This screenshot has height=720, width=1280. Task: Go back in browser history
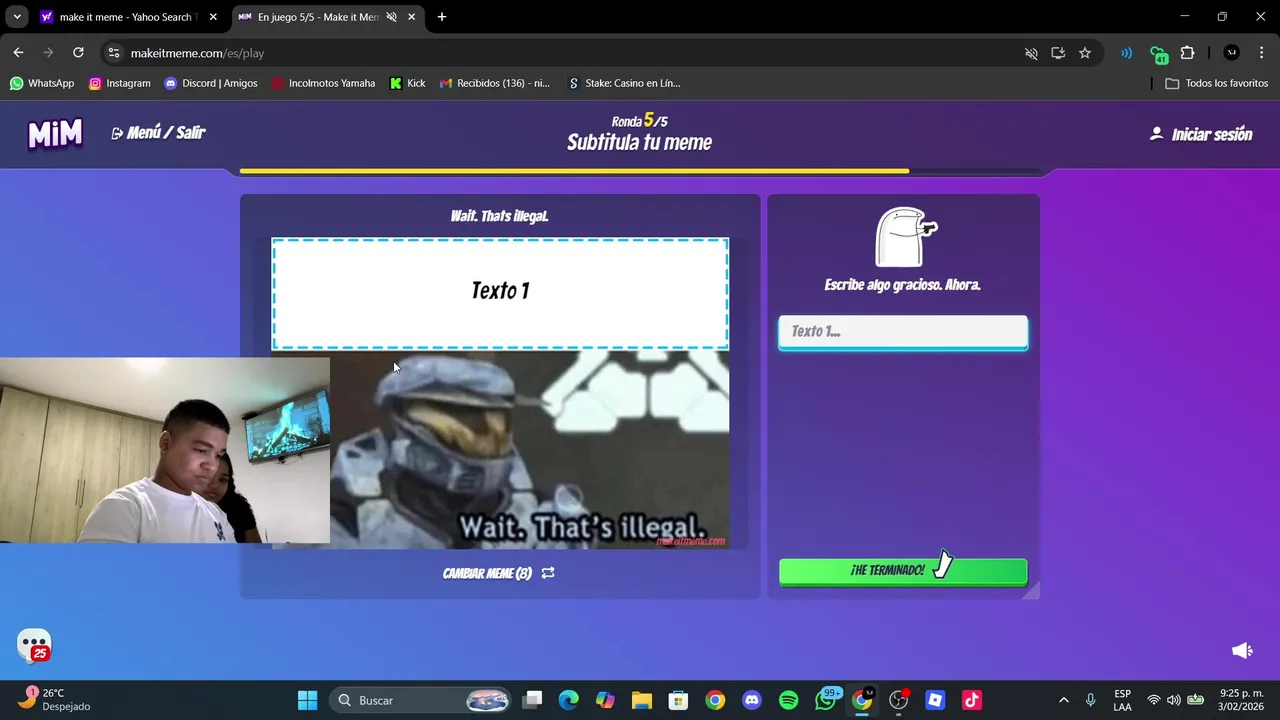click(18, 53)
